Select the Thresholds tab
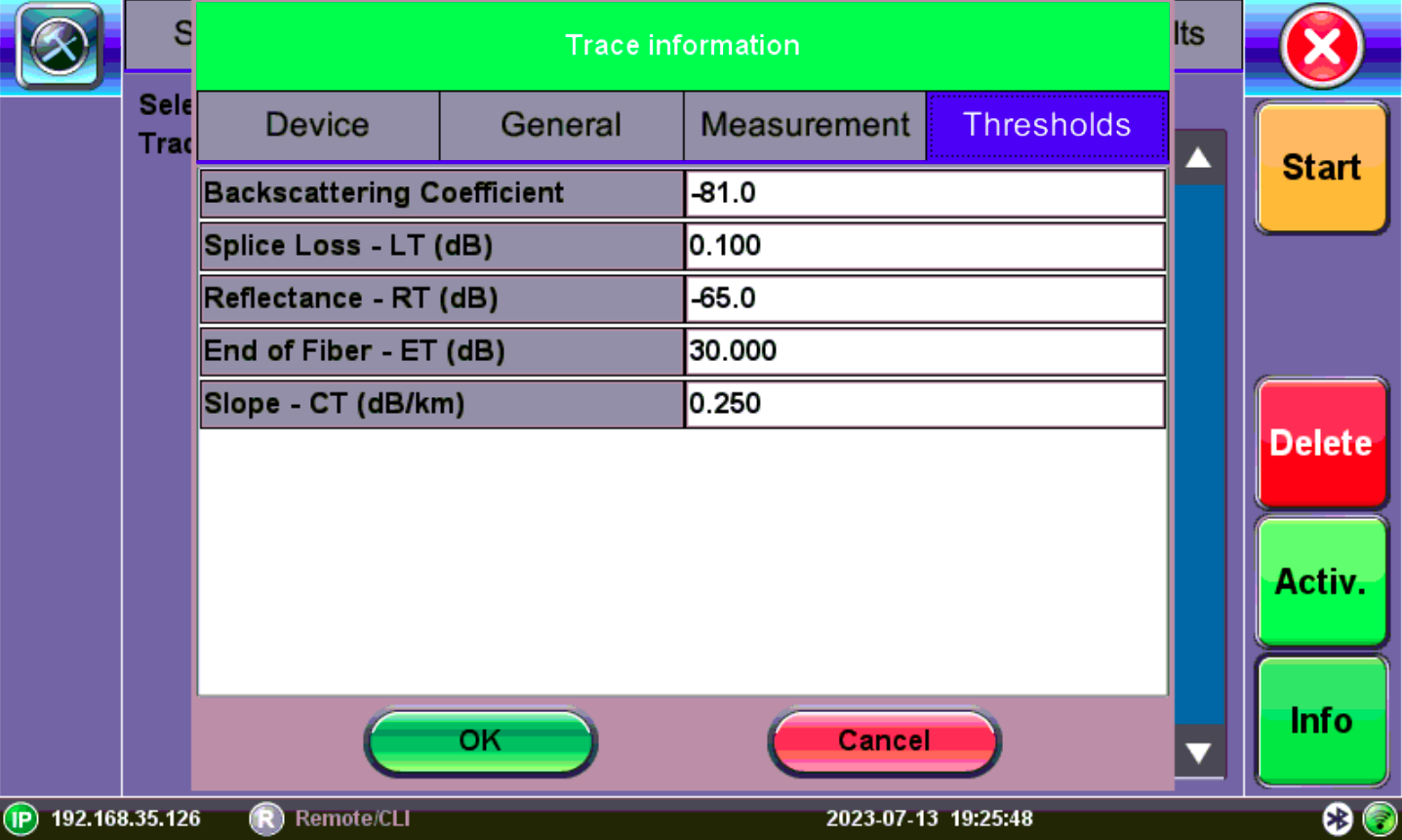The width and height of the screenshot is (1402, 840). point(1047,126)
